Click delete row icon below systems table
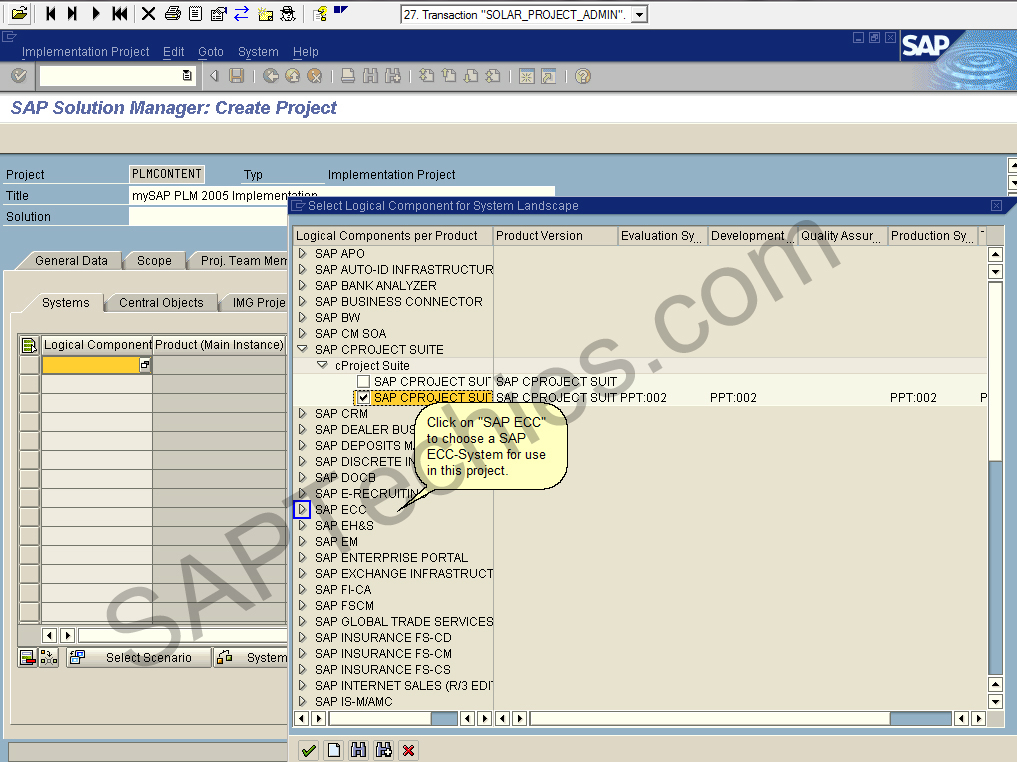Image resolution: width=1017 pixels, height=762 pixels. coord(27,658)
